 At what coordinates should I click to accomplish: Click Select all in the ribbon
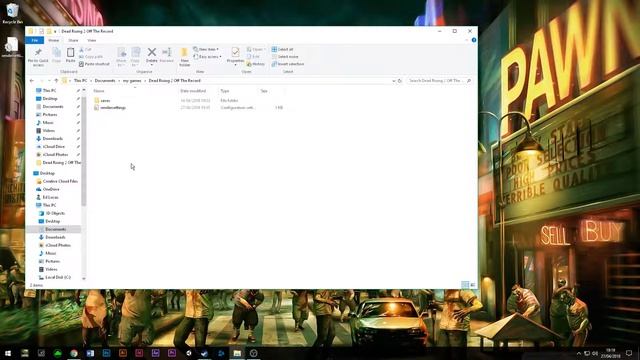[x=282, y=49]
